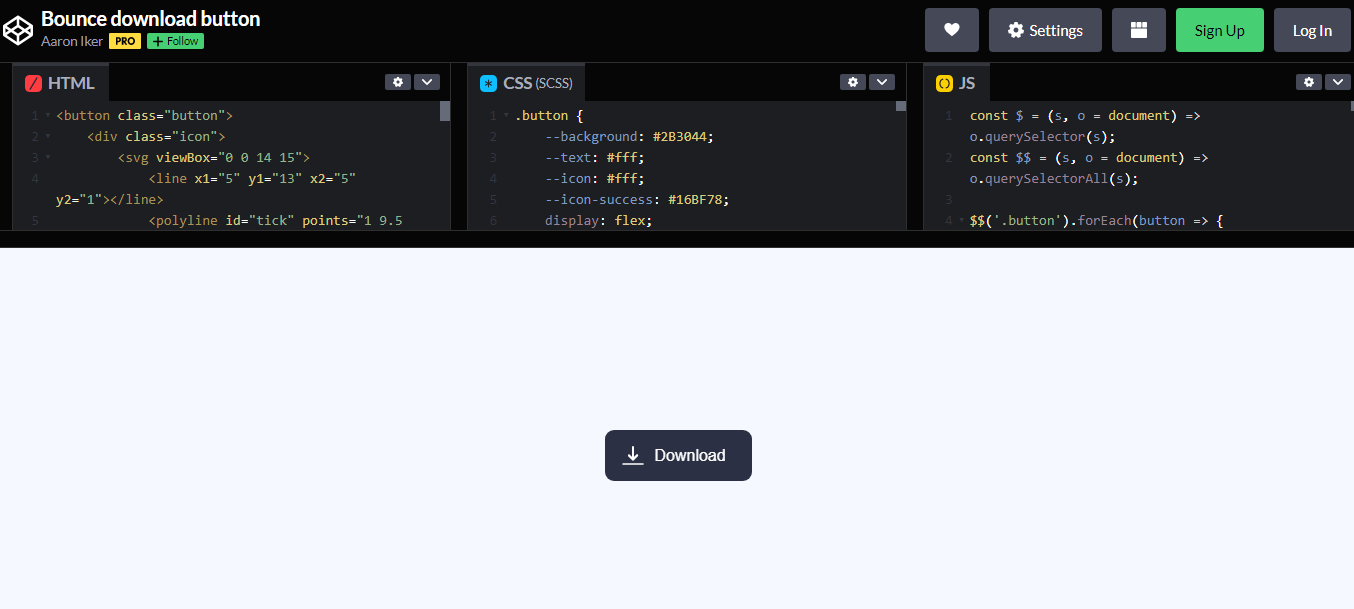This screenshot has height=609, width=1354.
Task: Click the green Sign Up button
Action: click(1219, 30)
